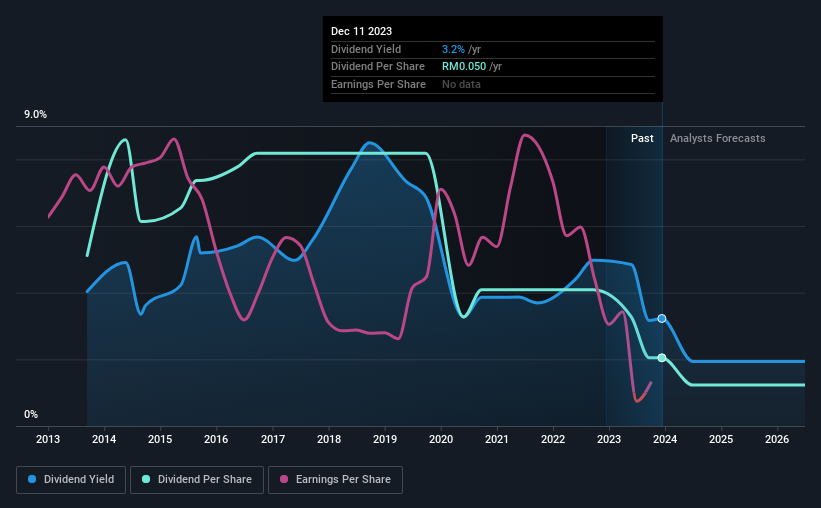821x508 pixels.
Task: Click the 2022 x-axis label
Action: (553, 439)
